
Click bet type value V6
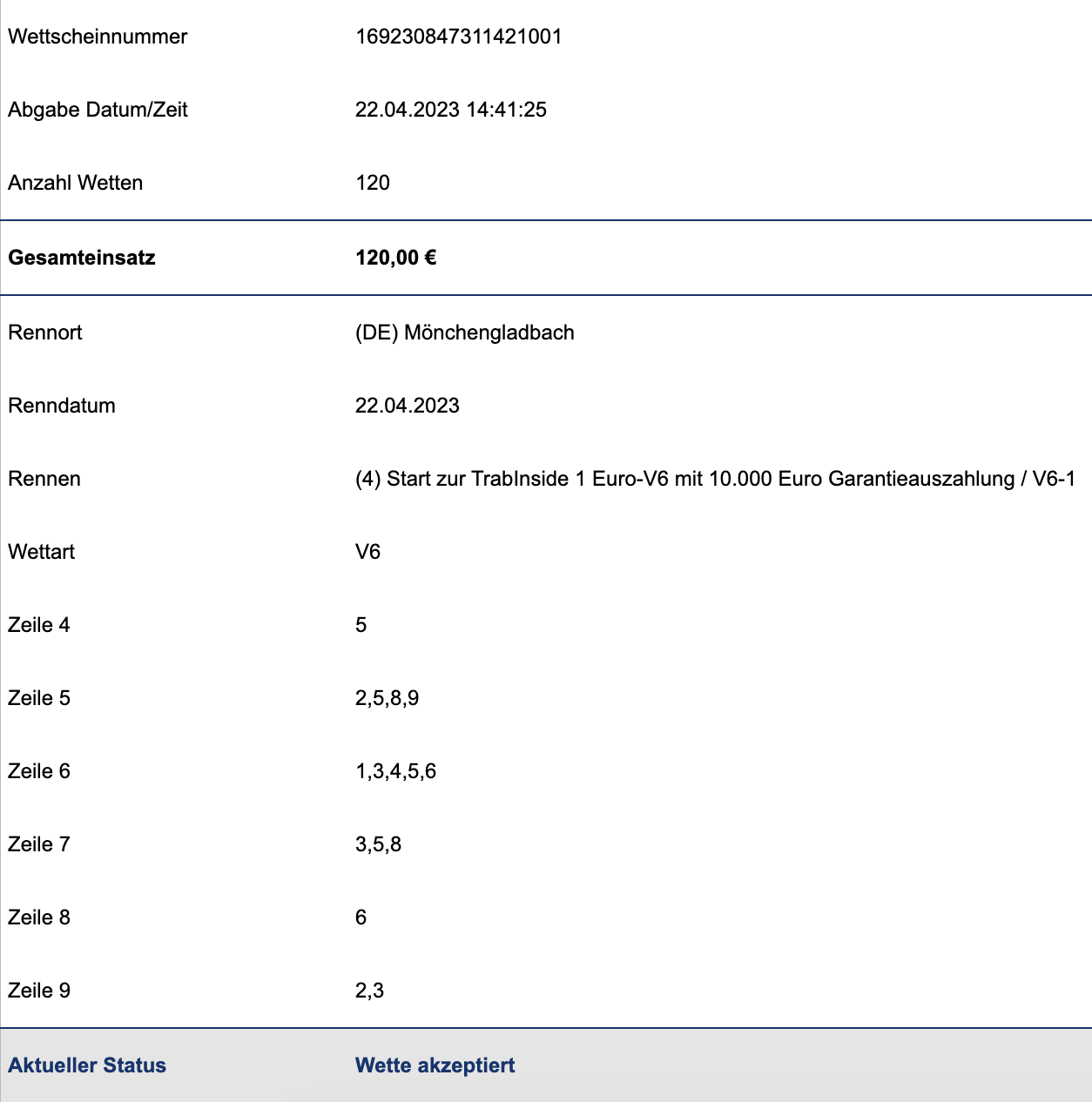pyautogui.click(x=368, y=552)
